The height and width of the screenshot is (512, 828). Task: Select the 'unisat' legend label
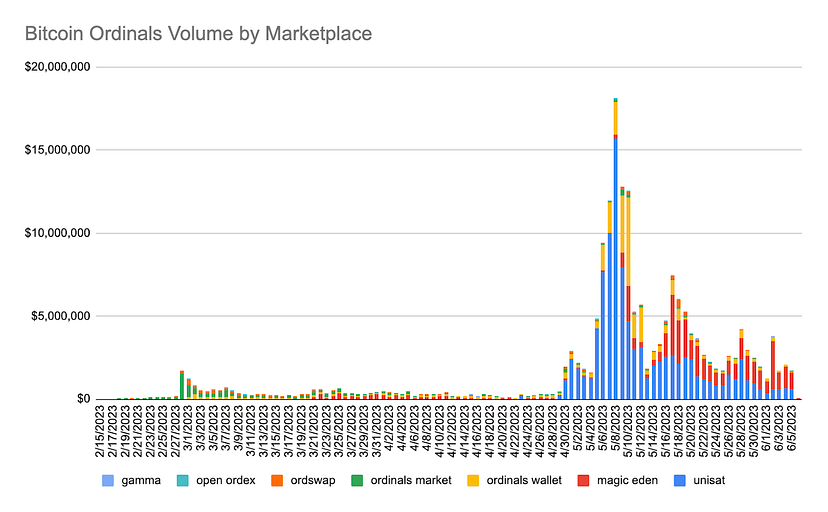click(709, 481)
